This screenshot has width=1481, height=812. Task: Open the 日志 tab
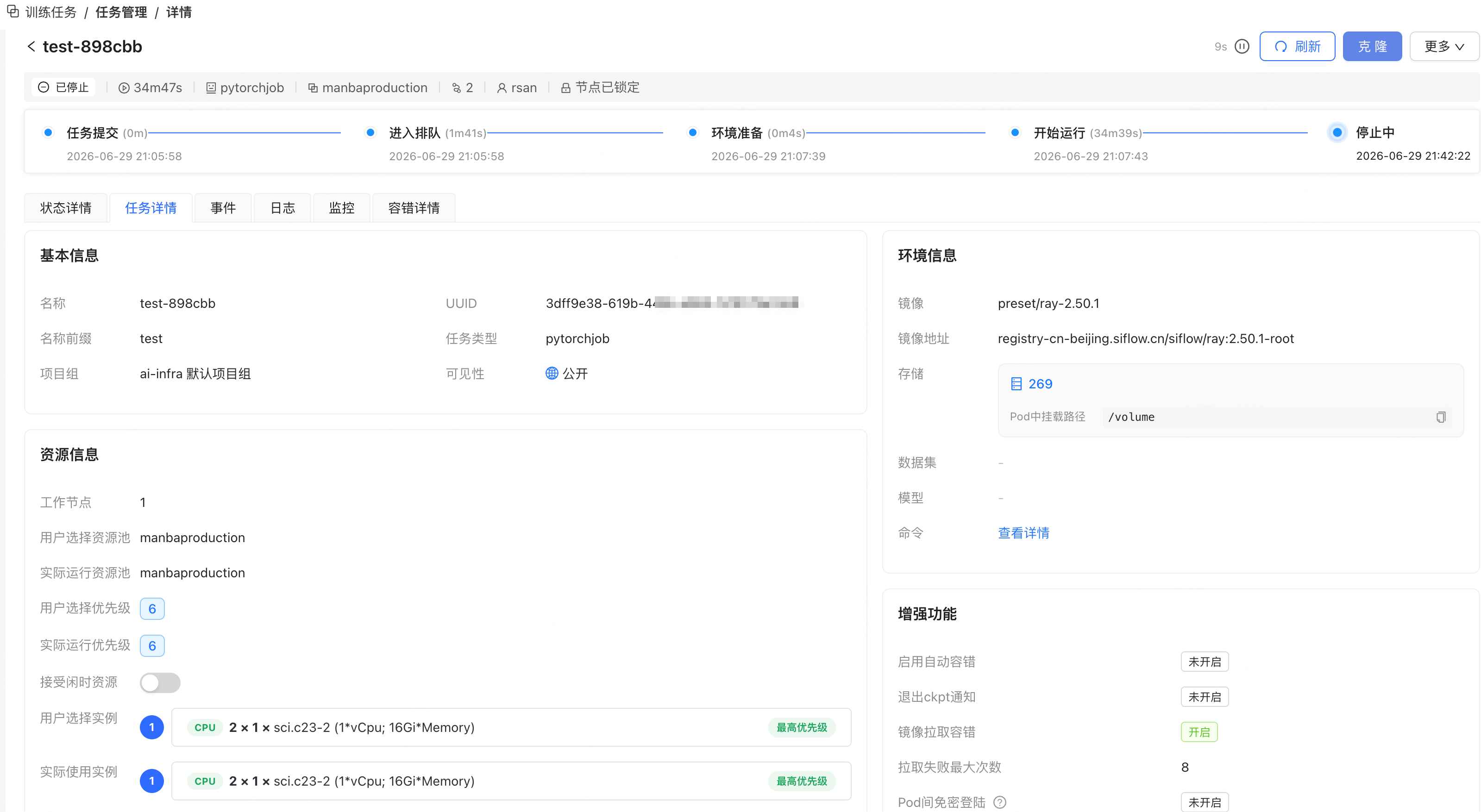point(282,208)
